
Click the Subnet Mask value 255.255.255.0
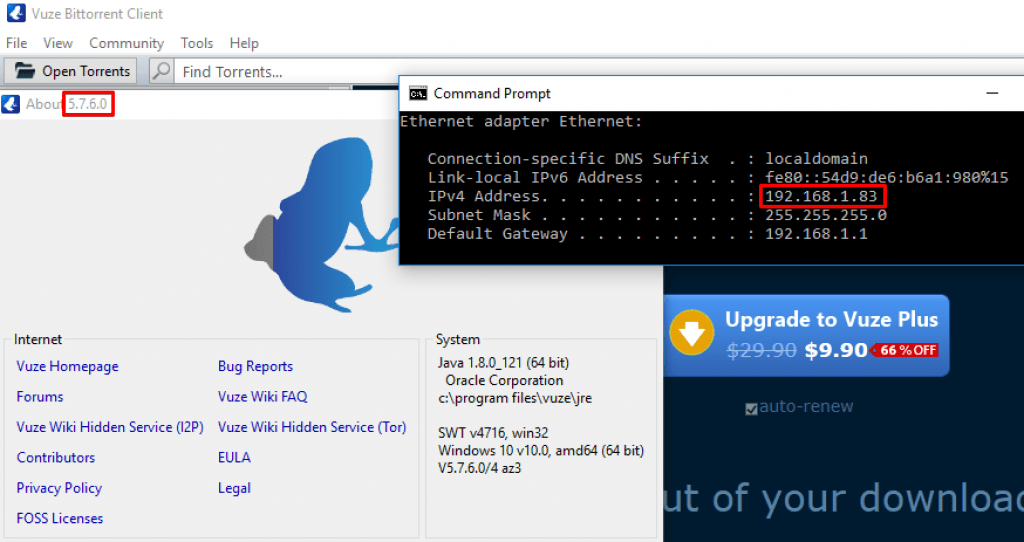[x=825, y=215]
